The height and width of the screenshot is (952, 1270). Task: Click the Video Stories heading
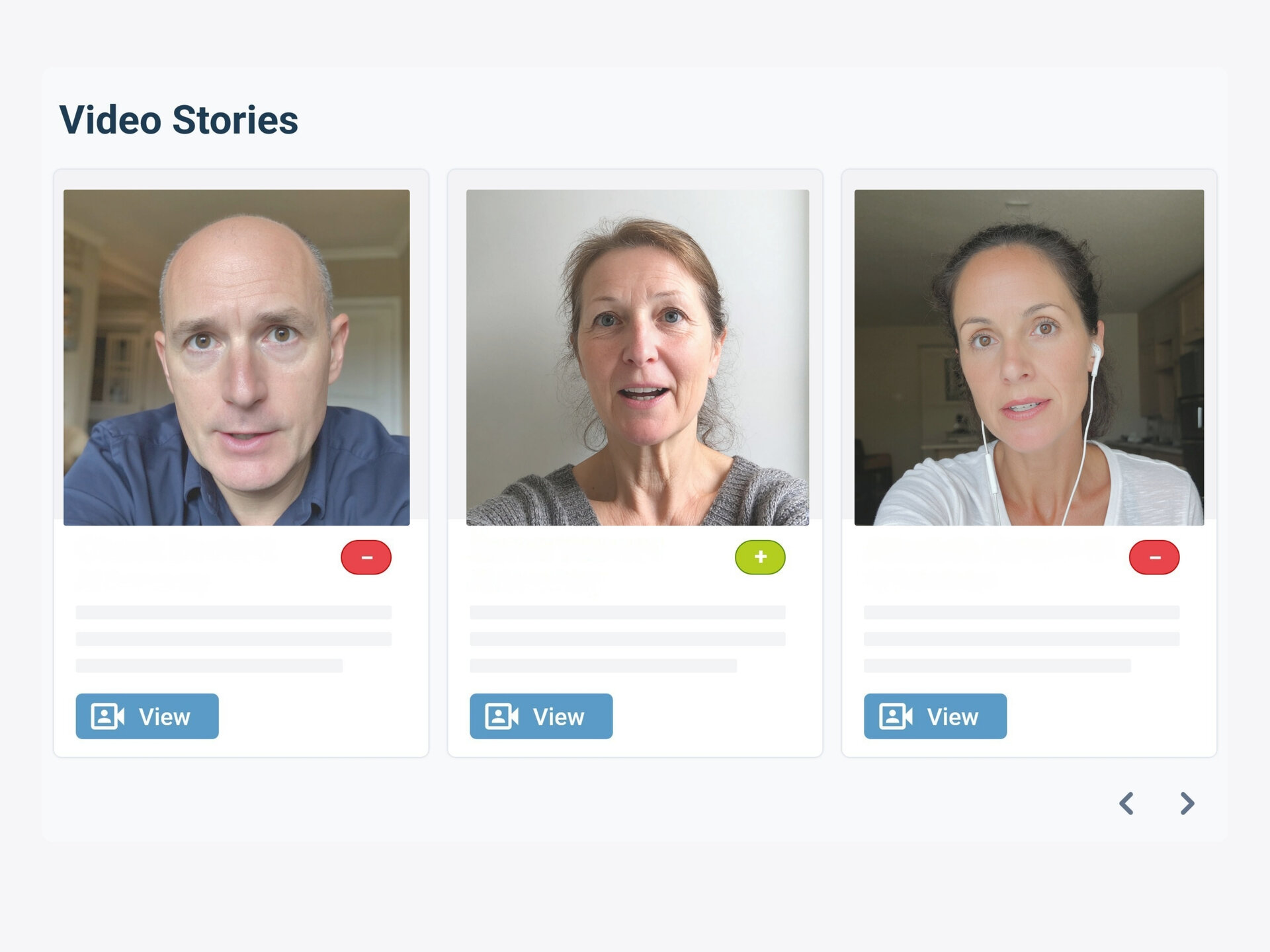179,120
